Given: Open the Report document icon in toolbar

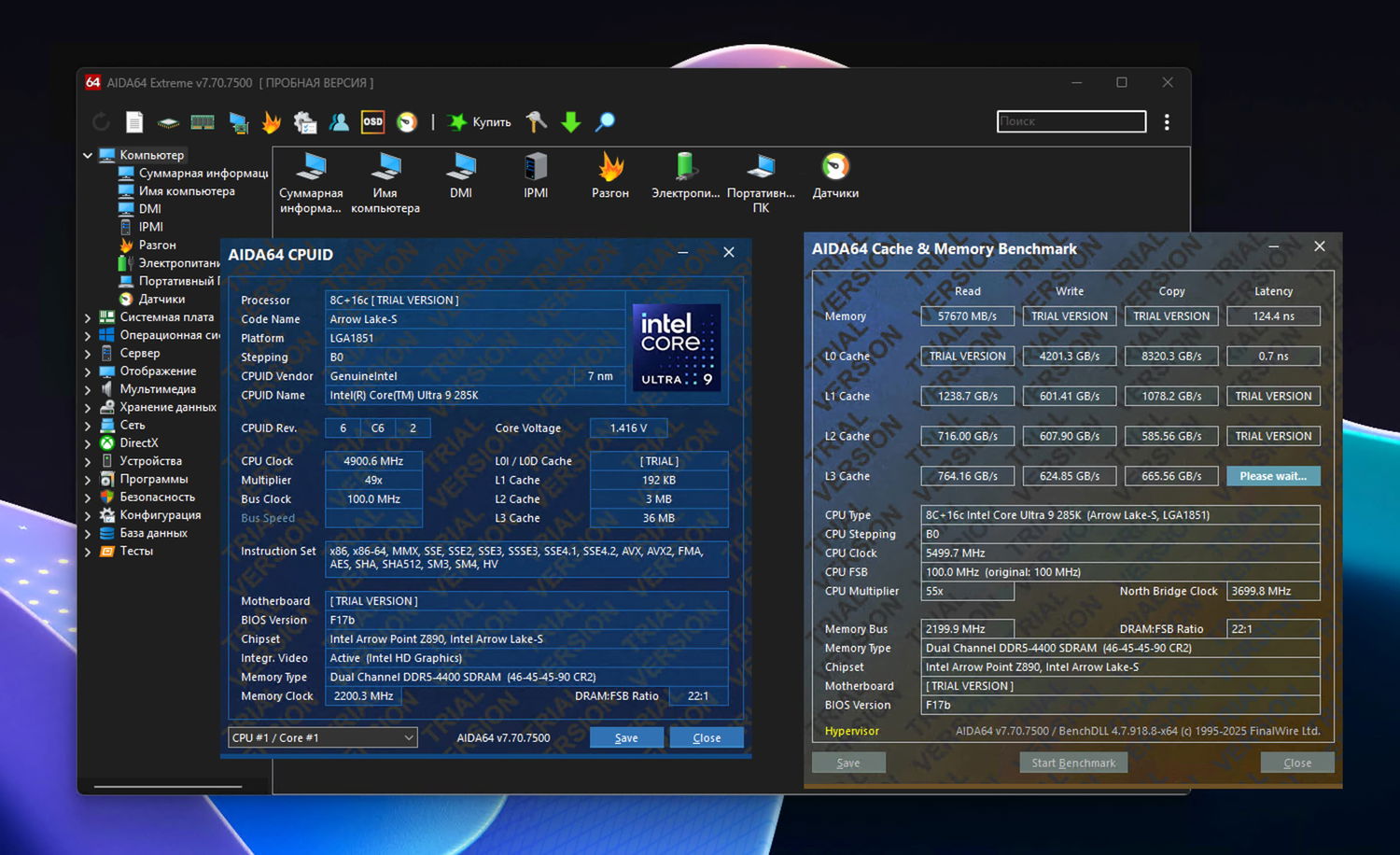Looking at the screenshot, I should [x=135, y=122].
